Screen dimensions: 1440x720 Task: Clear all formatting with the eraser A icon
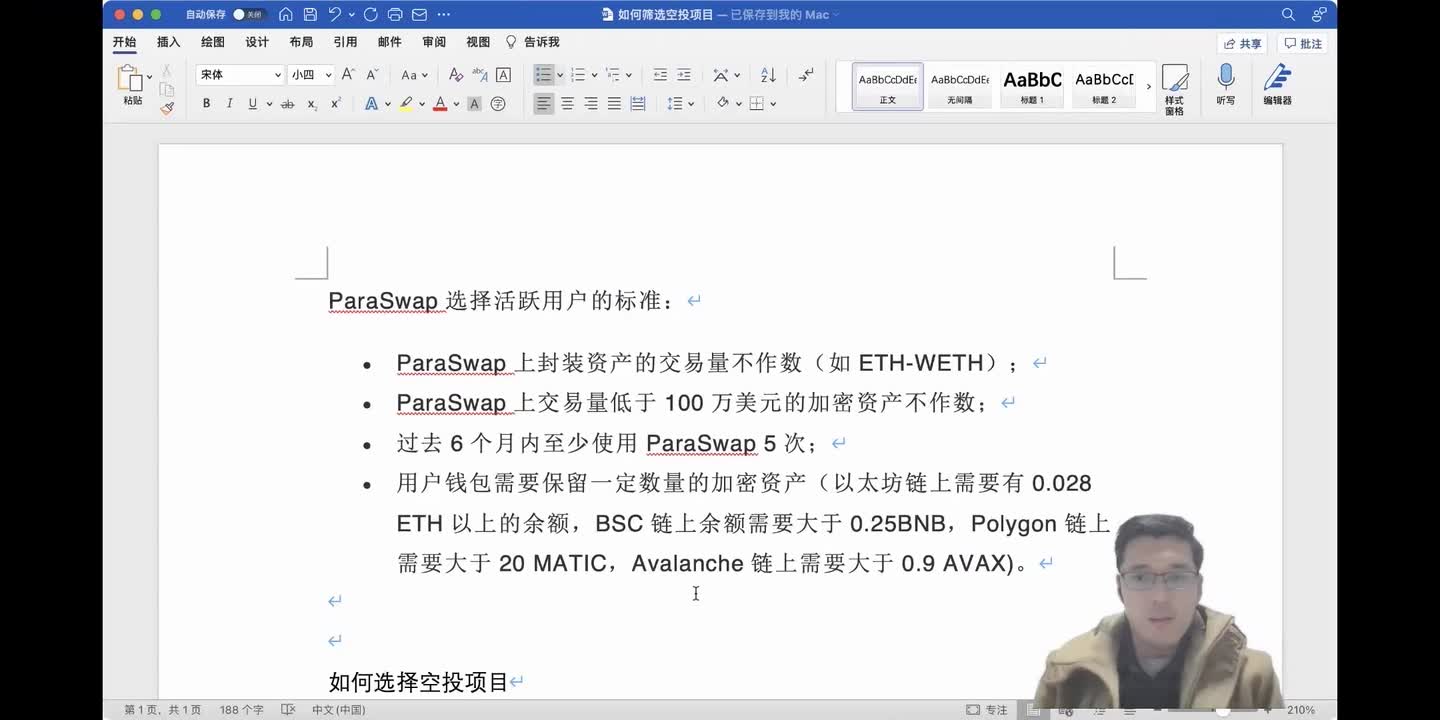coord(456,75)
